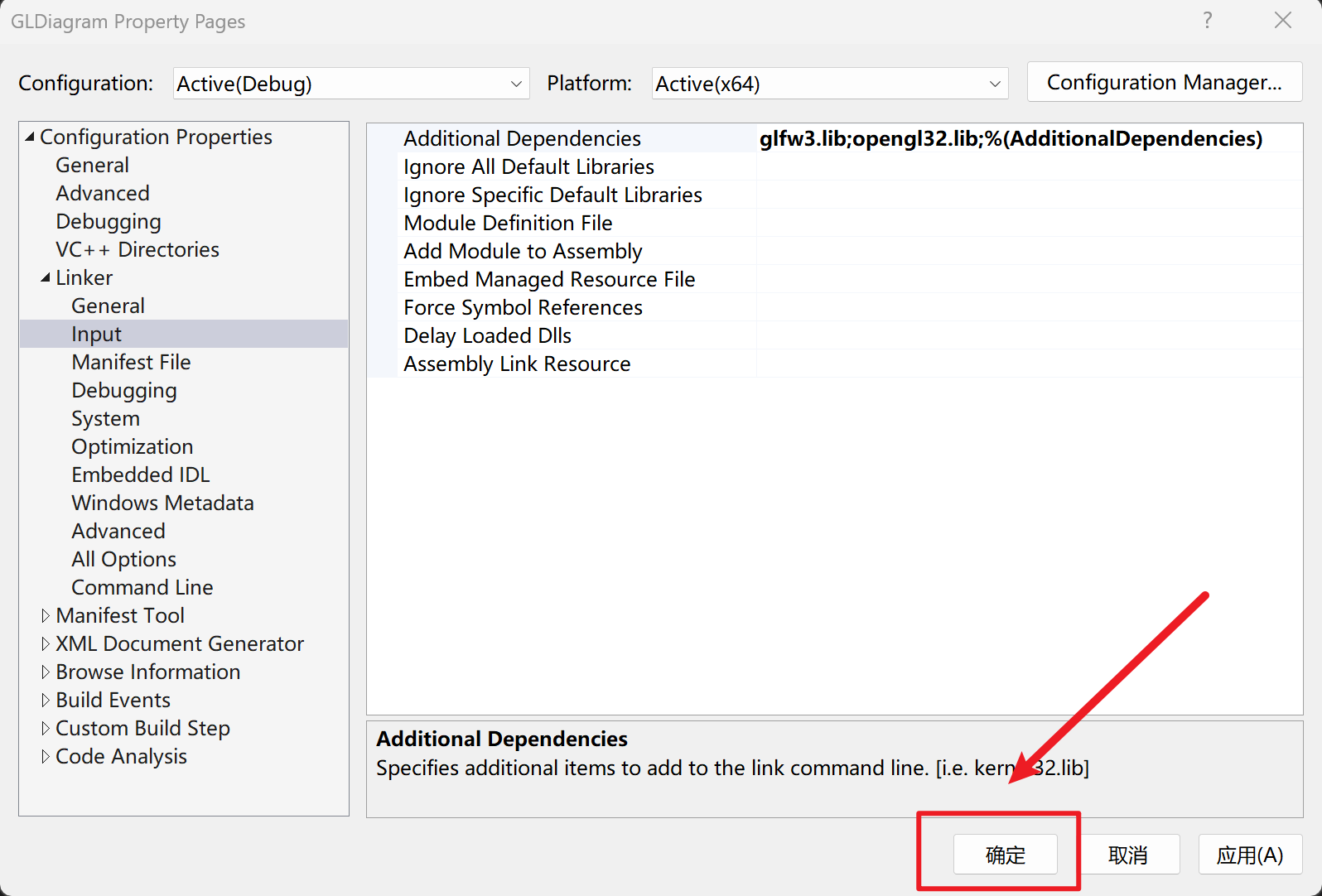Select Delay Loaded Dlls property
The image size is (1322, 896).
click(488, 336)
